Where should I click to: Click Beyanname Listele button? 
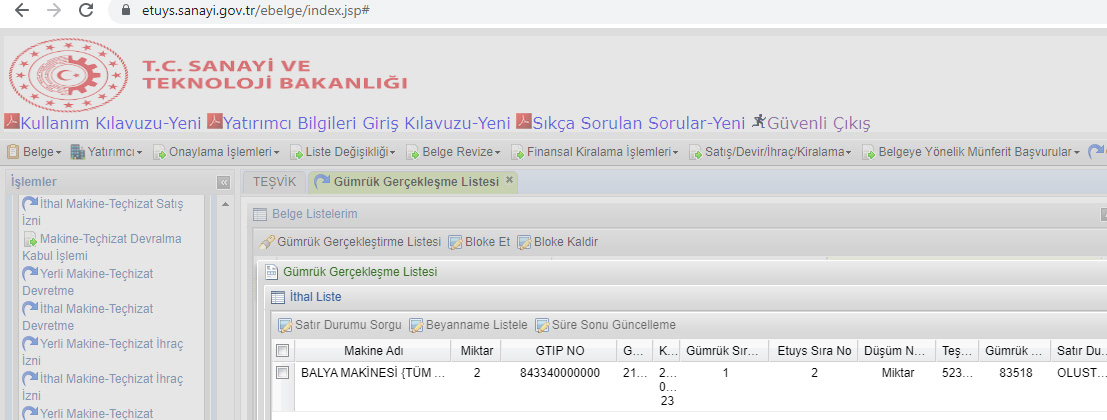click(468, 325)
